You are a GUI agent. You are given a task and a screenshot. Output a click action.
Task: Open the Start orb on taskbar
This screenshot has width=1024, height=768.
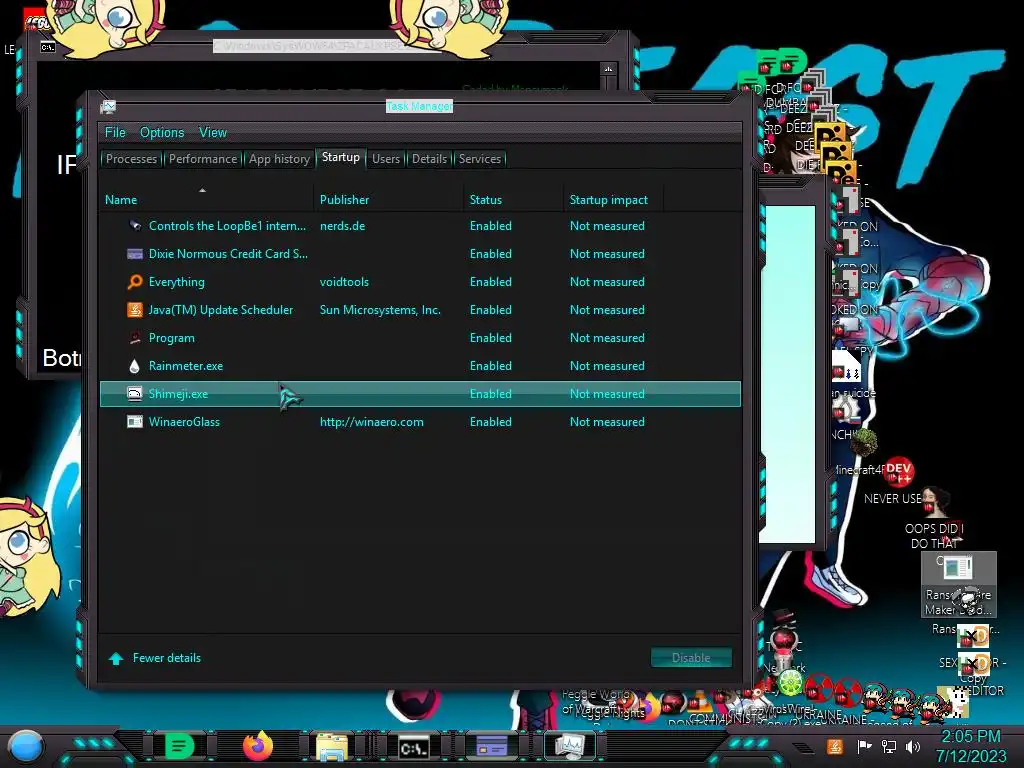tap(25, 746)
